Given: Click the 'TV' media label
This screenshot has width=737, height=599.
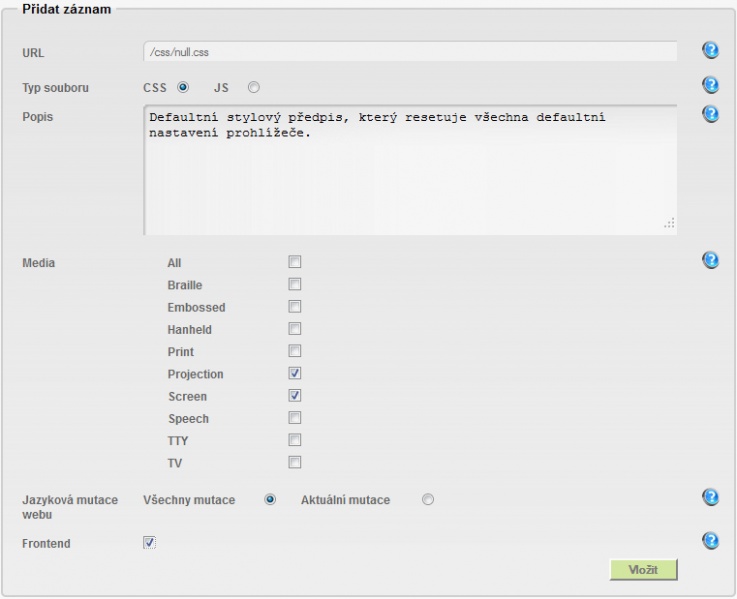Looking at the screenshot, I should (174, 464).
